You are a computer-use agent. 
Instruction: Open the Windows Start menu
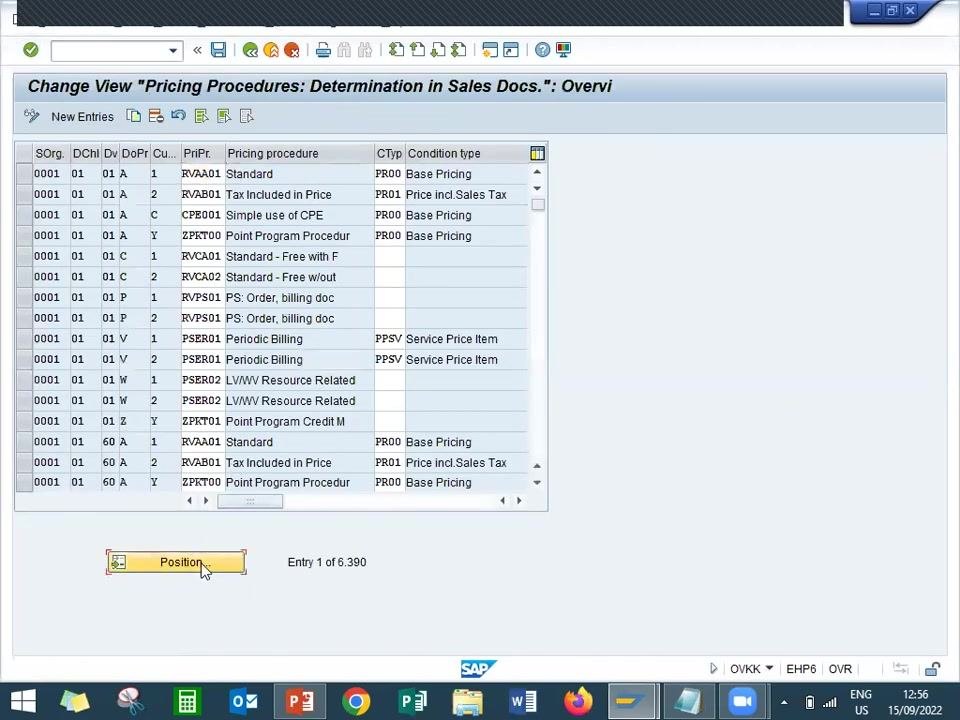23,701
